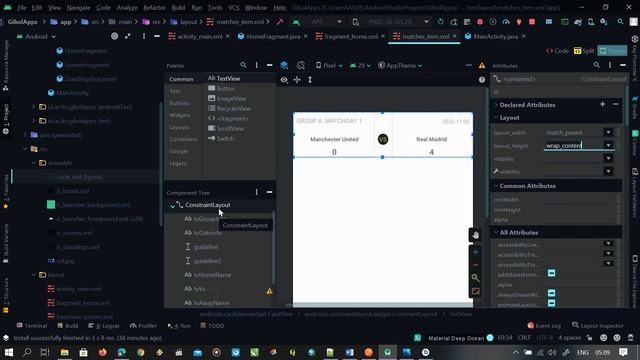Open AppTheme dropdown

400,65
